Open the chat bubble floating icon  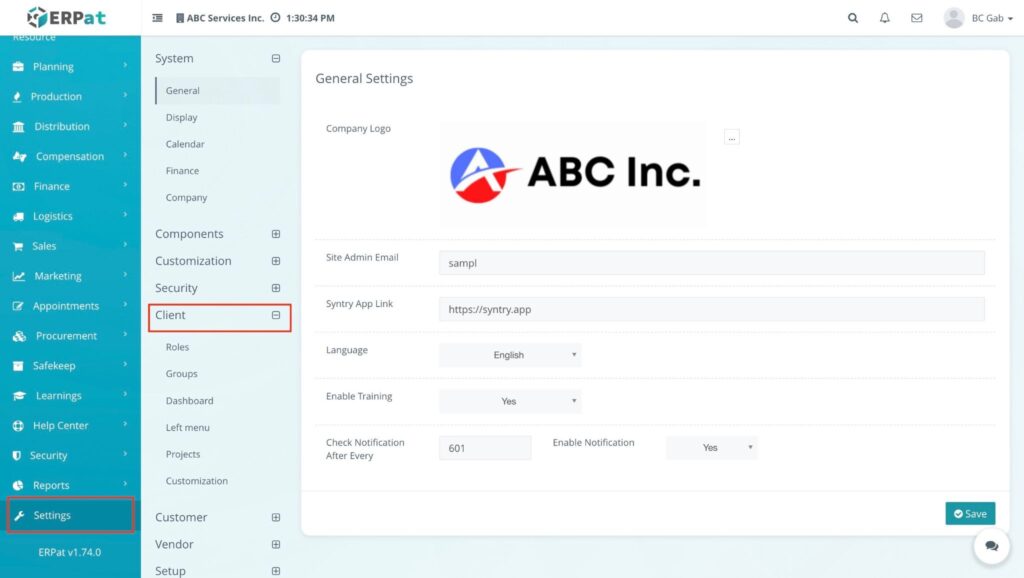click(991, 545)
